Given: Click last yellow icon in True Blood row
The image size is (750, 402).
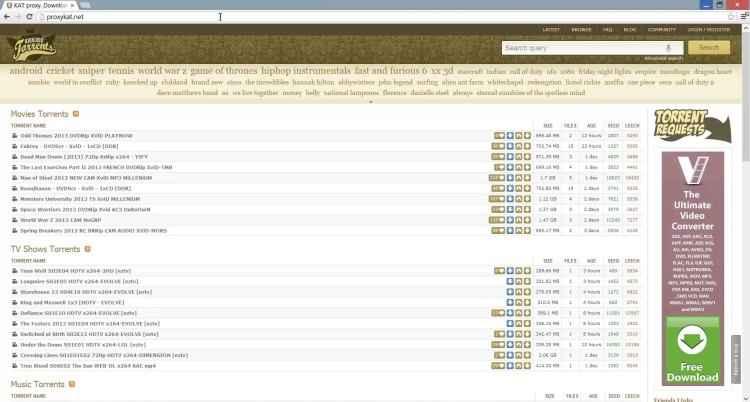Looking at the screenshot, I should [x=527, y=366].
